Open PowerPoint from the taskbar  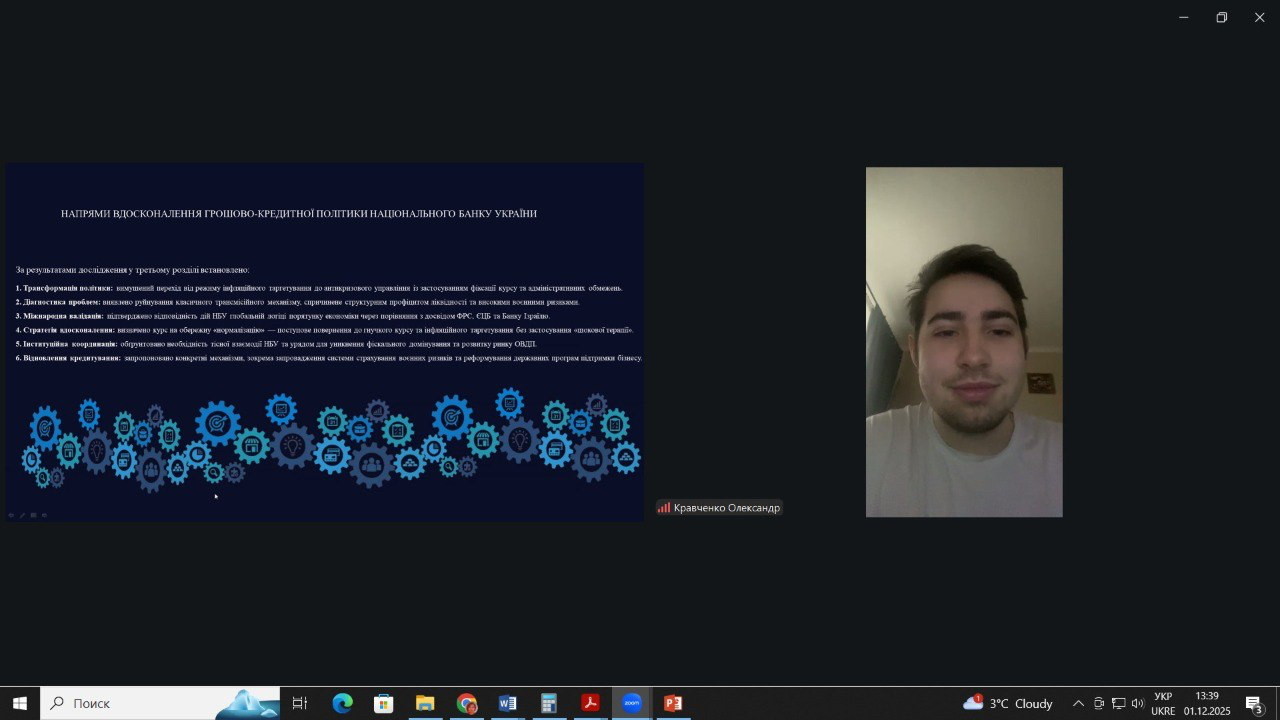pos(673,703)
